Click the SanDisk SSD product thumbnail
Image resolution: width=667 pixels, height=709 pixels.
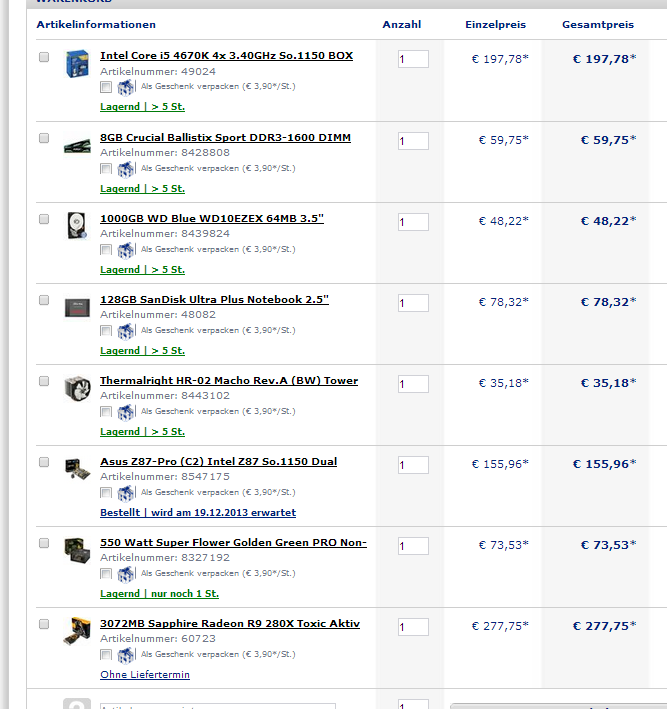coord(77,307)
